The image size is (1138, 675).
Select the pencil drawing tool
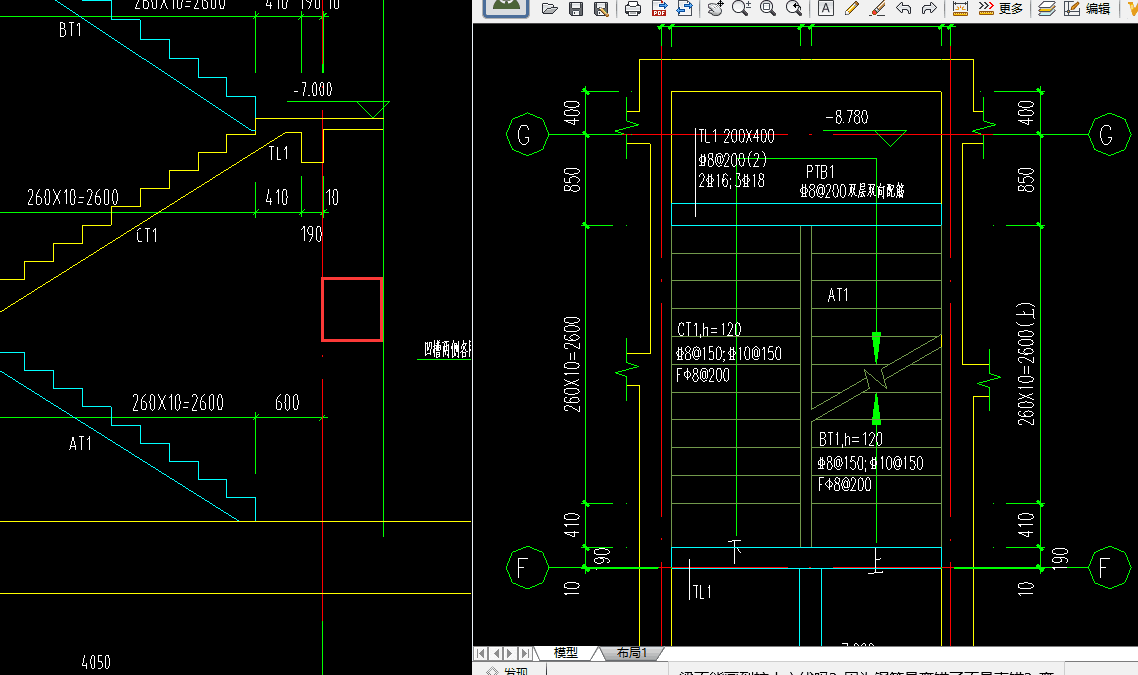[x=851, y=9]
